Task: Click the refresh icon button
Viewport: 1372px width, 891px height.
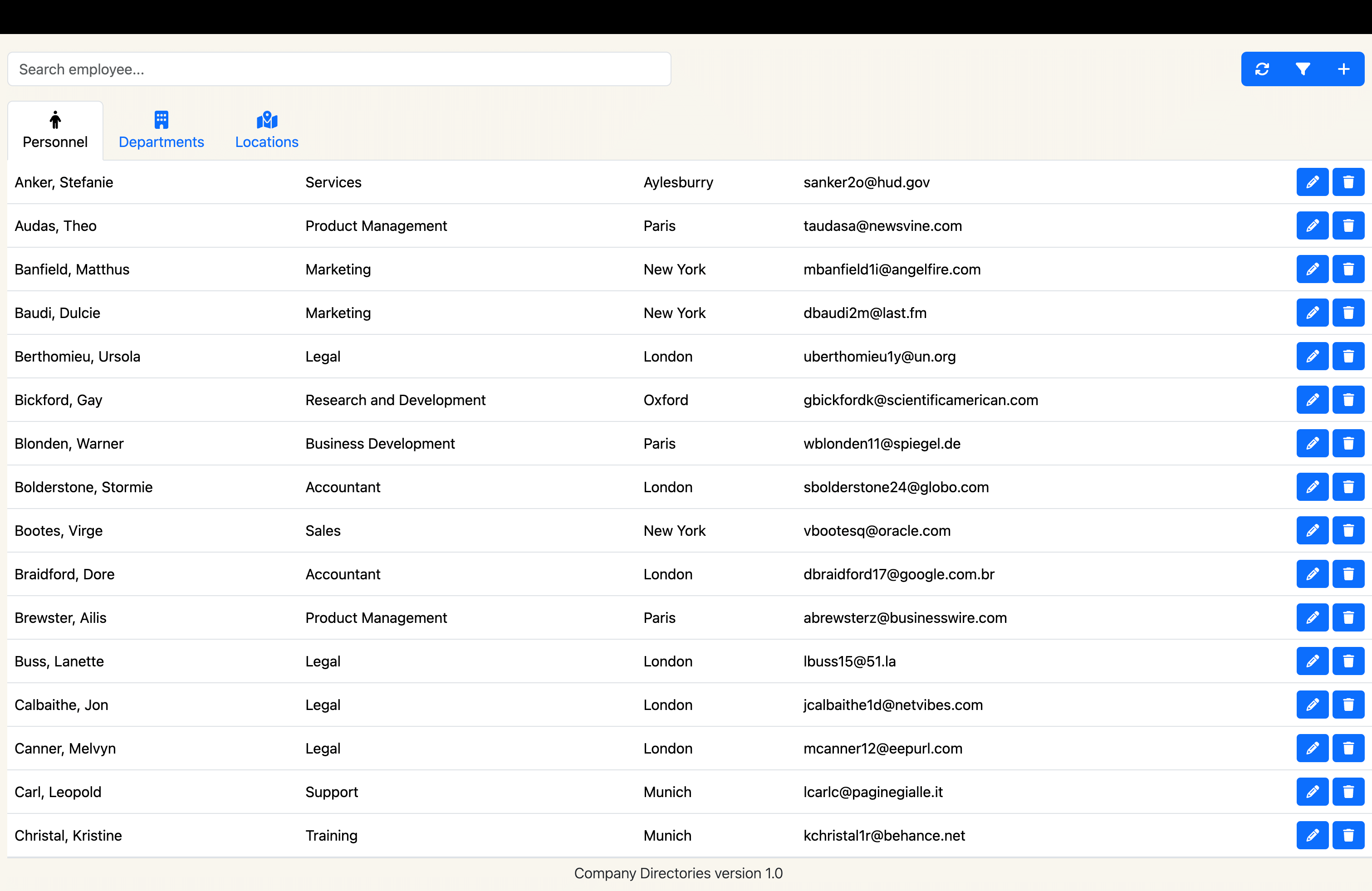Action: 1261,69
